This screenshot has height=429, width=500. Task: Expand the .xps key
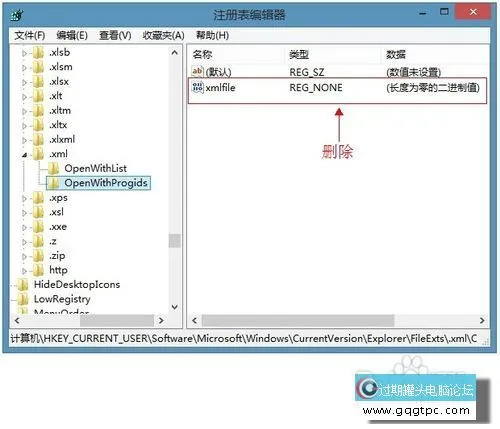[24, 198]
